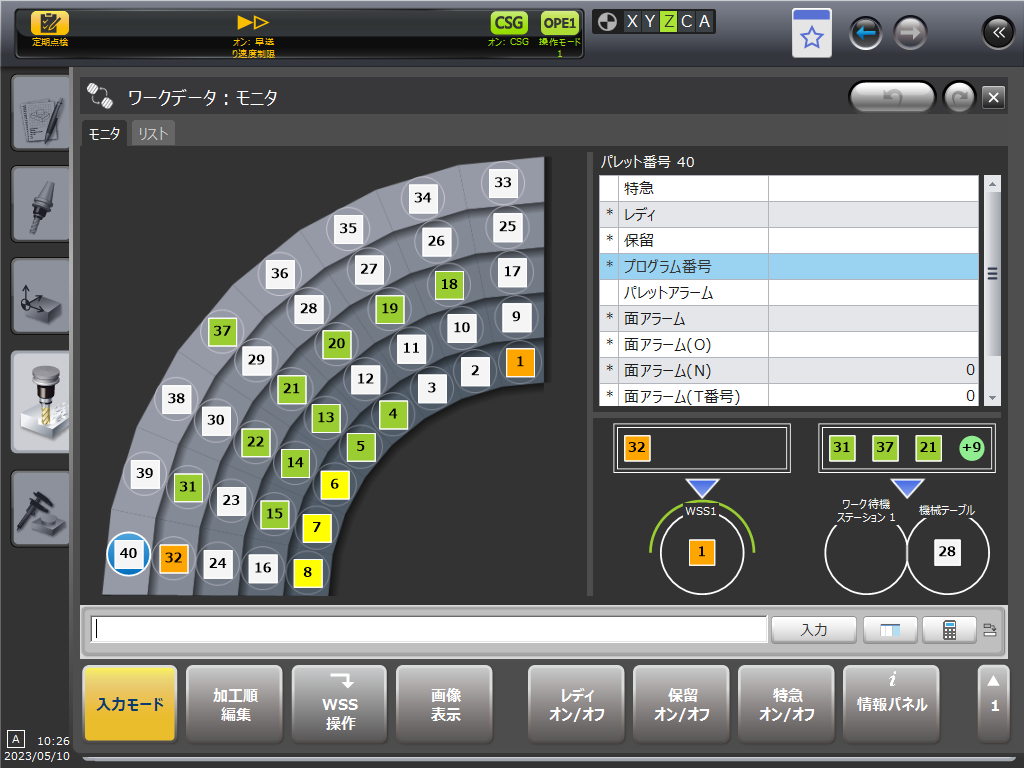Switch to the リスト tab
The height and width of the screenshot is (768, 1024).
pyautogui.click(x=153, y=133)
